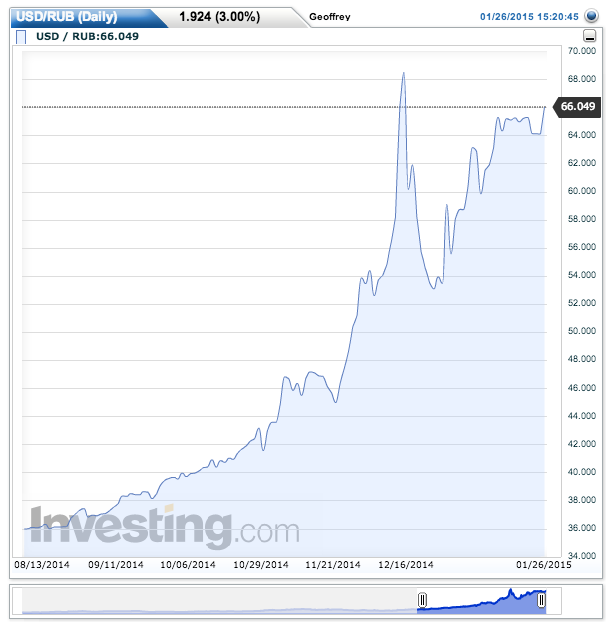Click the right range handle in navigator
This screenshot has width=613, height=627.
541,600
